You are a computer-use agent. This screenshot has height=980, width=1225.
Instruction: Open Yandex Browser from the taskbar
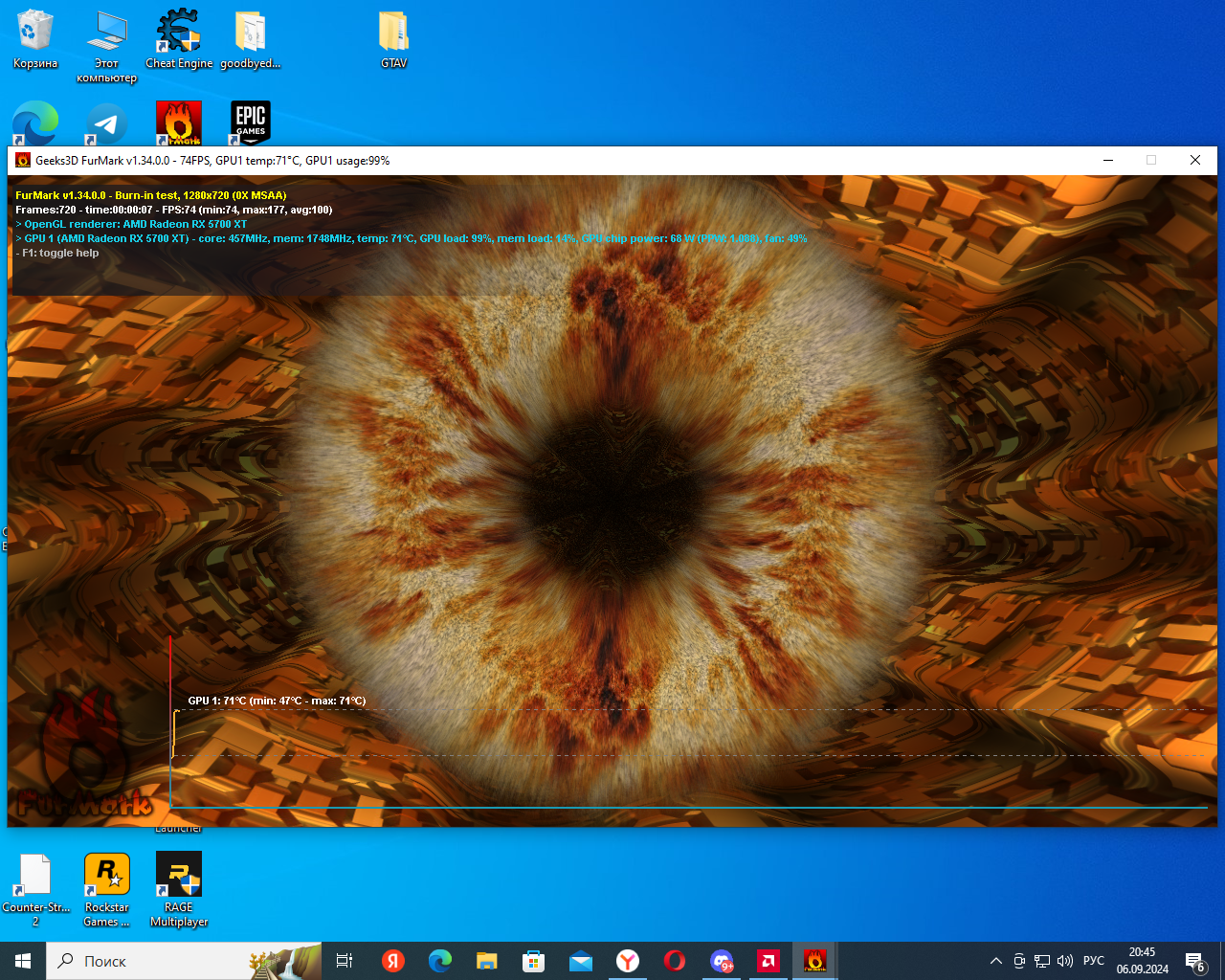click(627, 961)
